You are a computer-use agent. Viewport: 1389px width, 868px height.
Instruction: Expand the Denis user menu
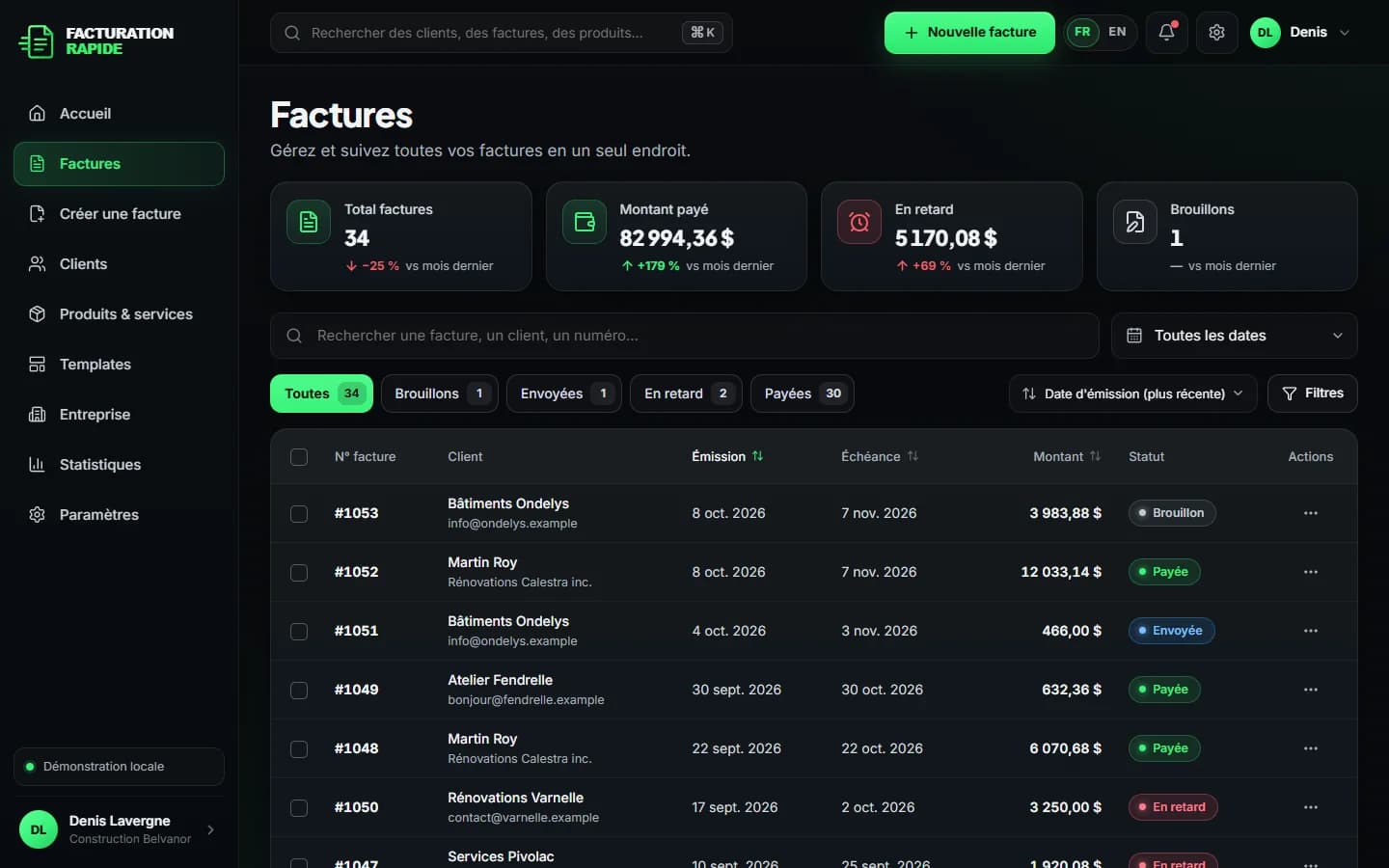[1300, 33]
